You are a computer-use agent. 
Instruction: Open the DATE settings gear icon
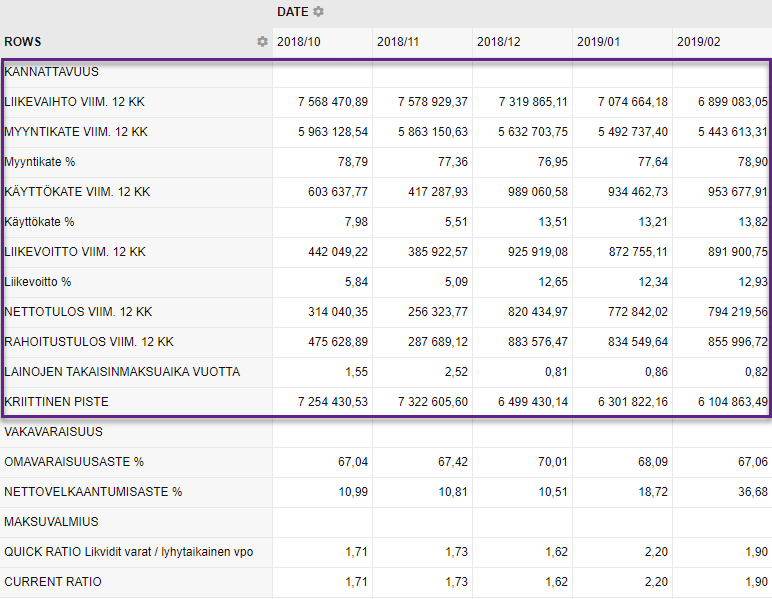(x=319, y=11)
